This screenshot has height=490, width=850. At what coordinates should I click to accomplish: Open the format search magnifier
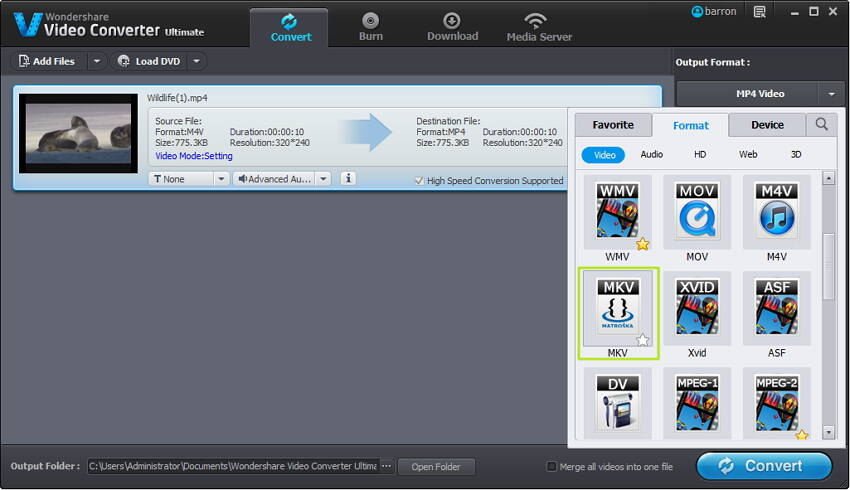pos(821,125)
